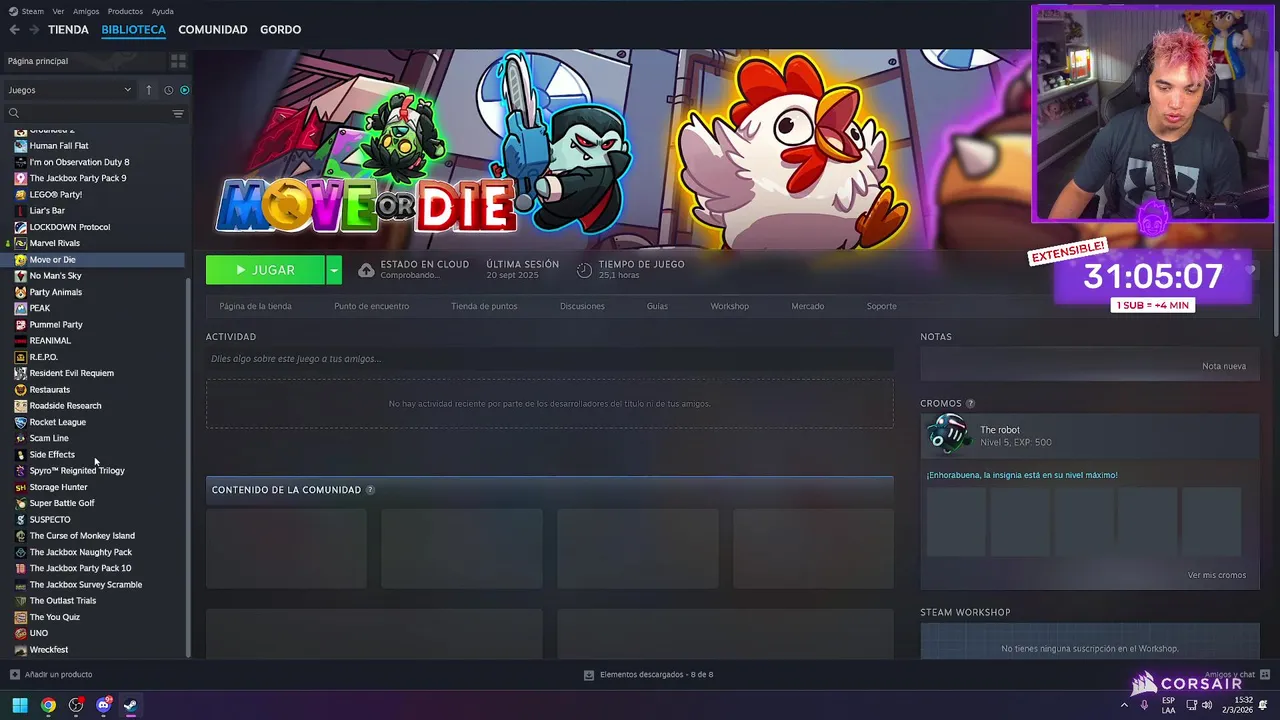
Task: Open Ver mis cromos link
Action: click(1217, 575)
